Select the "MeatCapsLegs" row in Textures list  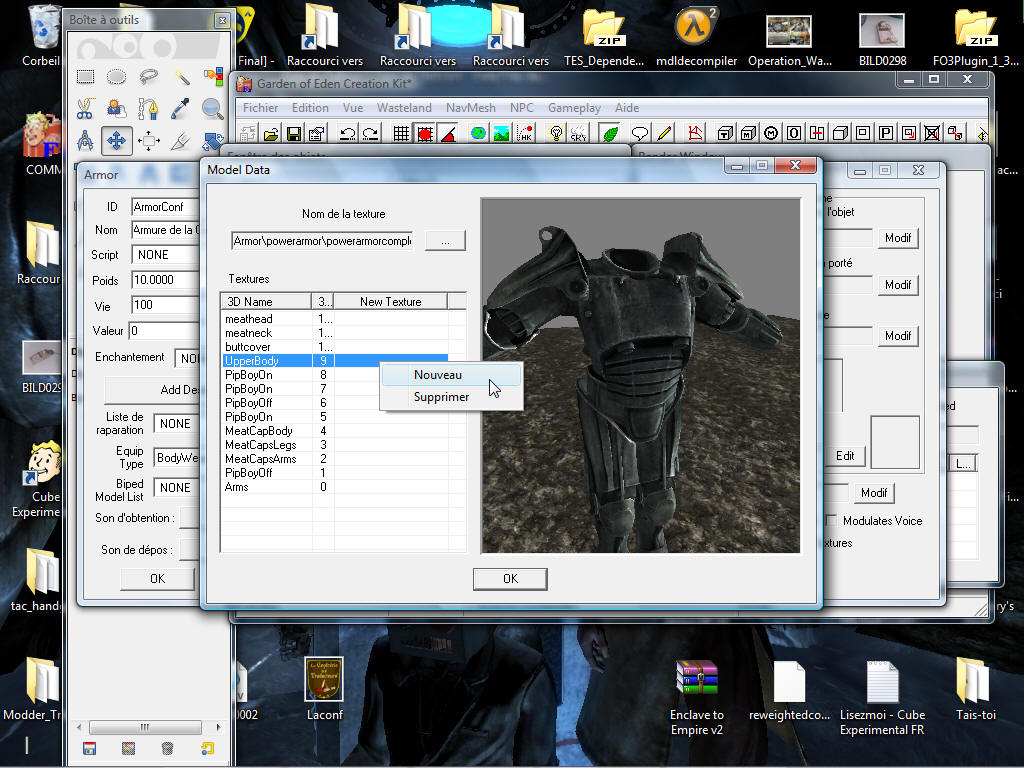[x=335, y=445]
